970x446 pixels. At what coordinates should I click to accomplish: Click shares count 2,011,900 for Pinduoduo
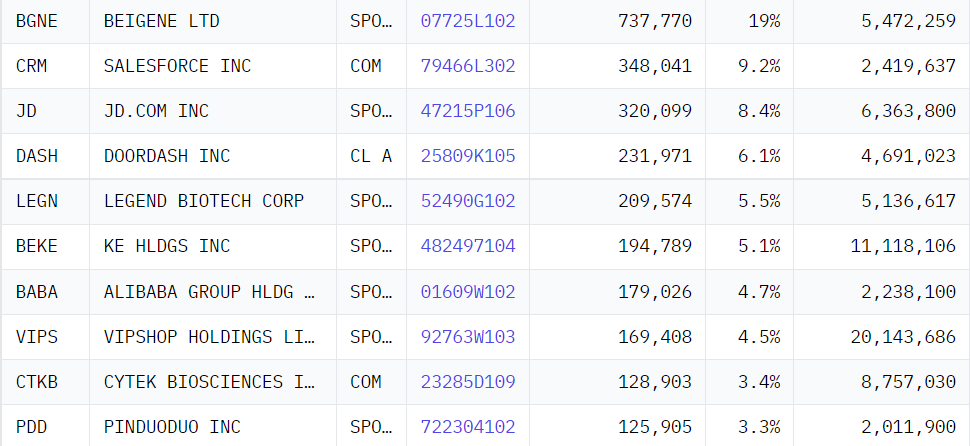909,427
